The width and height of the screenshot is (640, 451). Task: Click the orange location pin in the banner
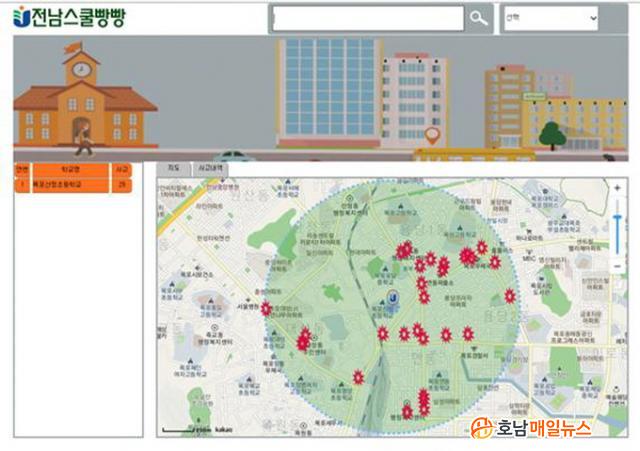[x=432, y=134]
